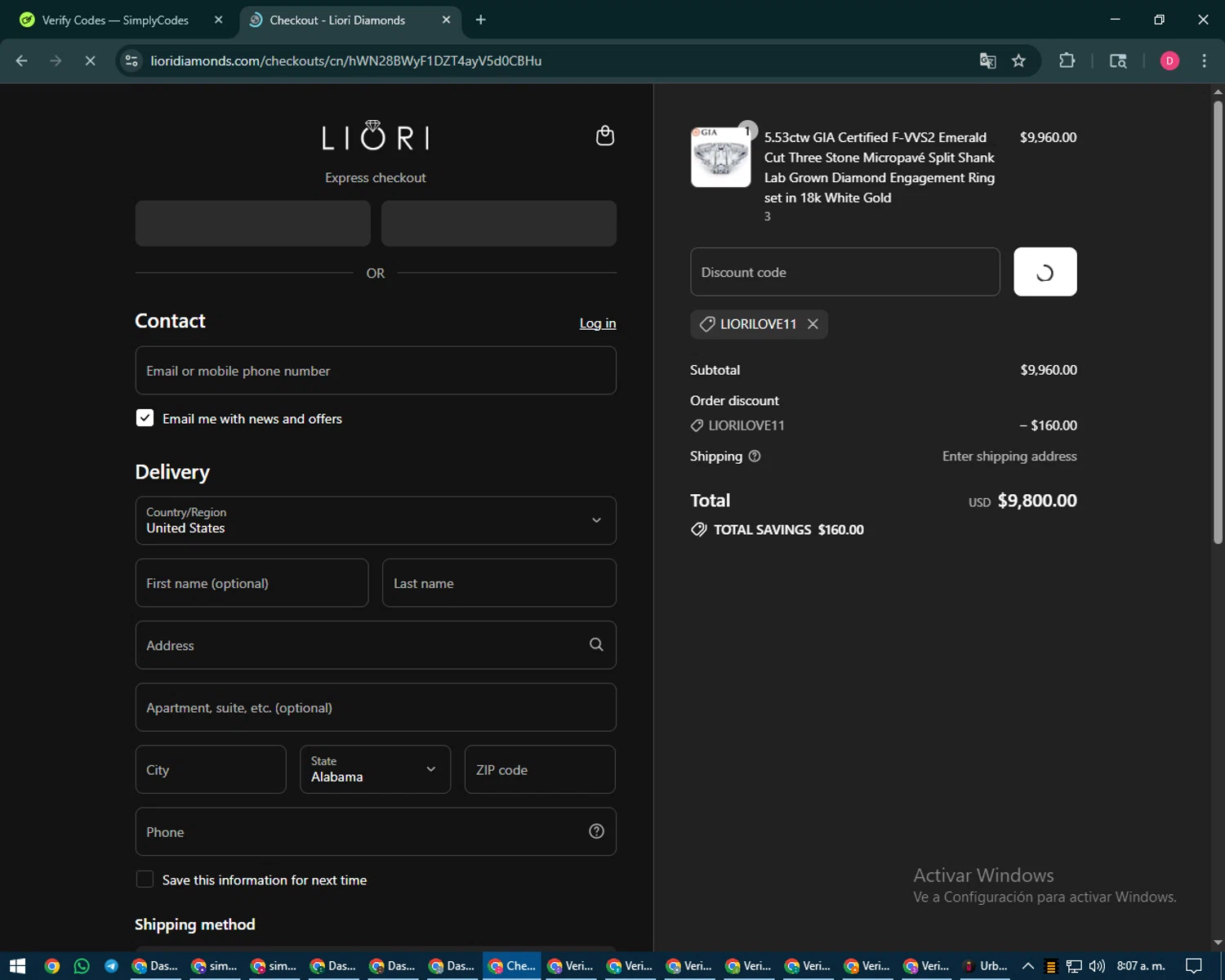The width and height of the screenshot is (1225, 980).
Task: Stop page loading with the X button
Action: pos(90,60)
